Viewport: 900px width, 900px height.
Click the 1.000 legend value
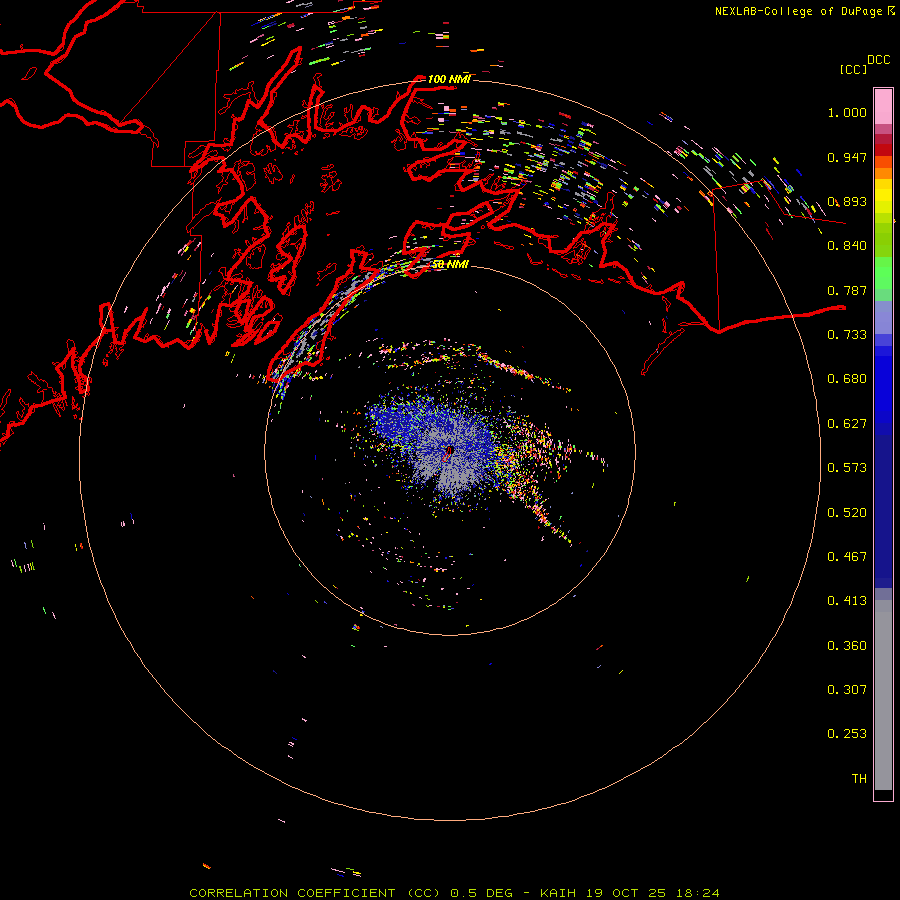(x=847, y=112)
